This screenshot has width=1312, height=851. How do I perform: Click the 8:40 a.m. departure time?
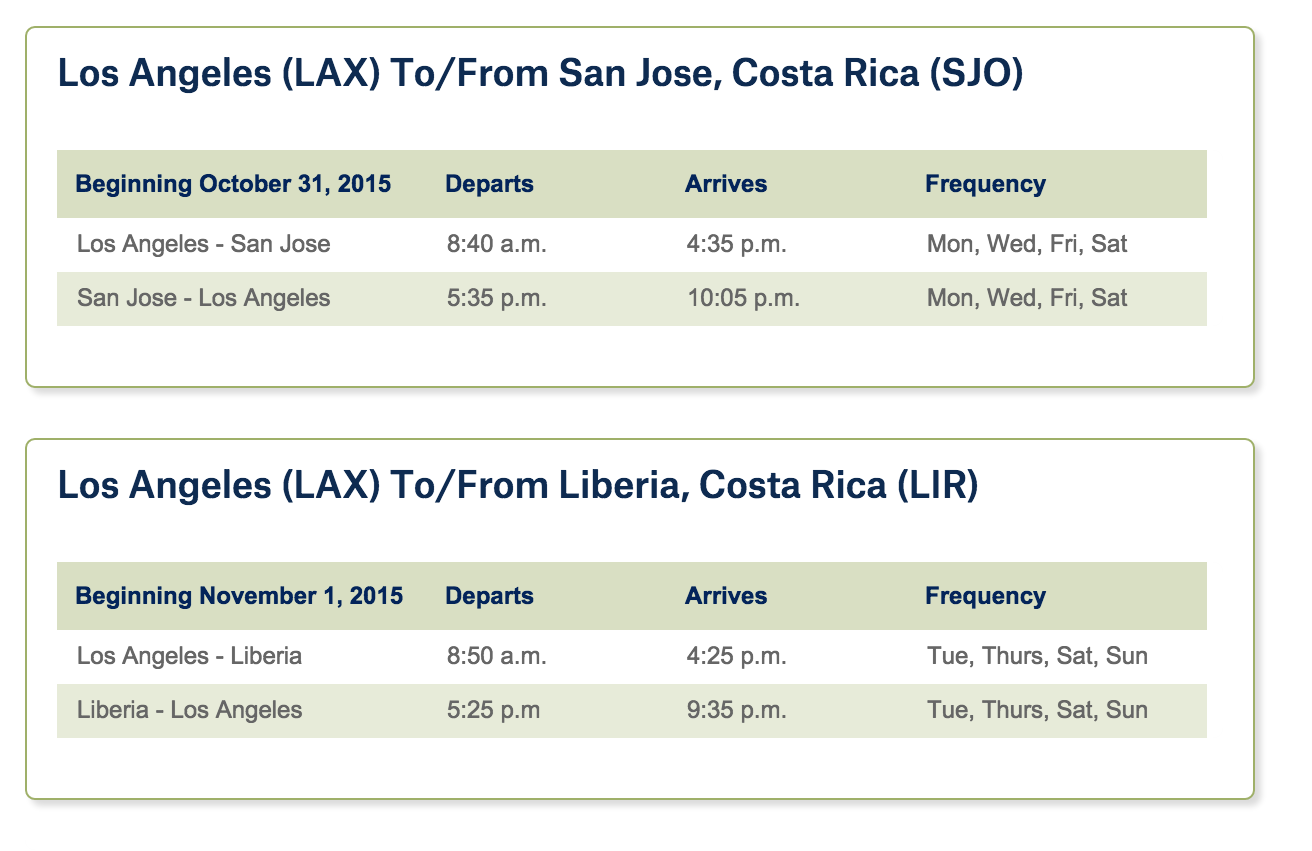pyautogui.click(x=497, y=244)
